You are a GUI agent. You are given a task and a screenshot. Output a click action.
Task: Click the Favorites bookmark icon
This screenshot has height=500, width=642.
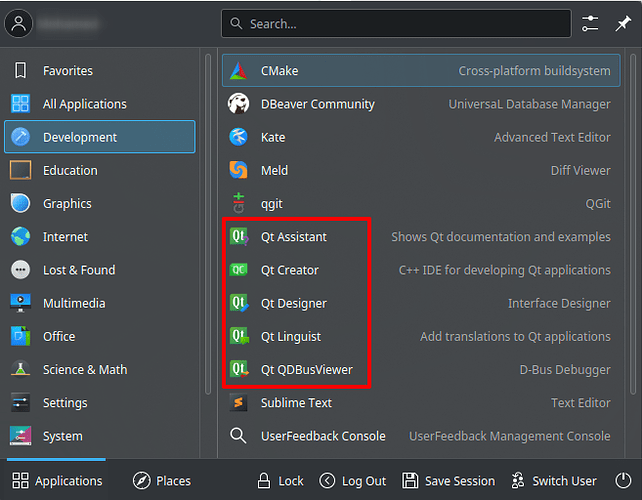click(x=20, y=70)
